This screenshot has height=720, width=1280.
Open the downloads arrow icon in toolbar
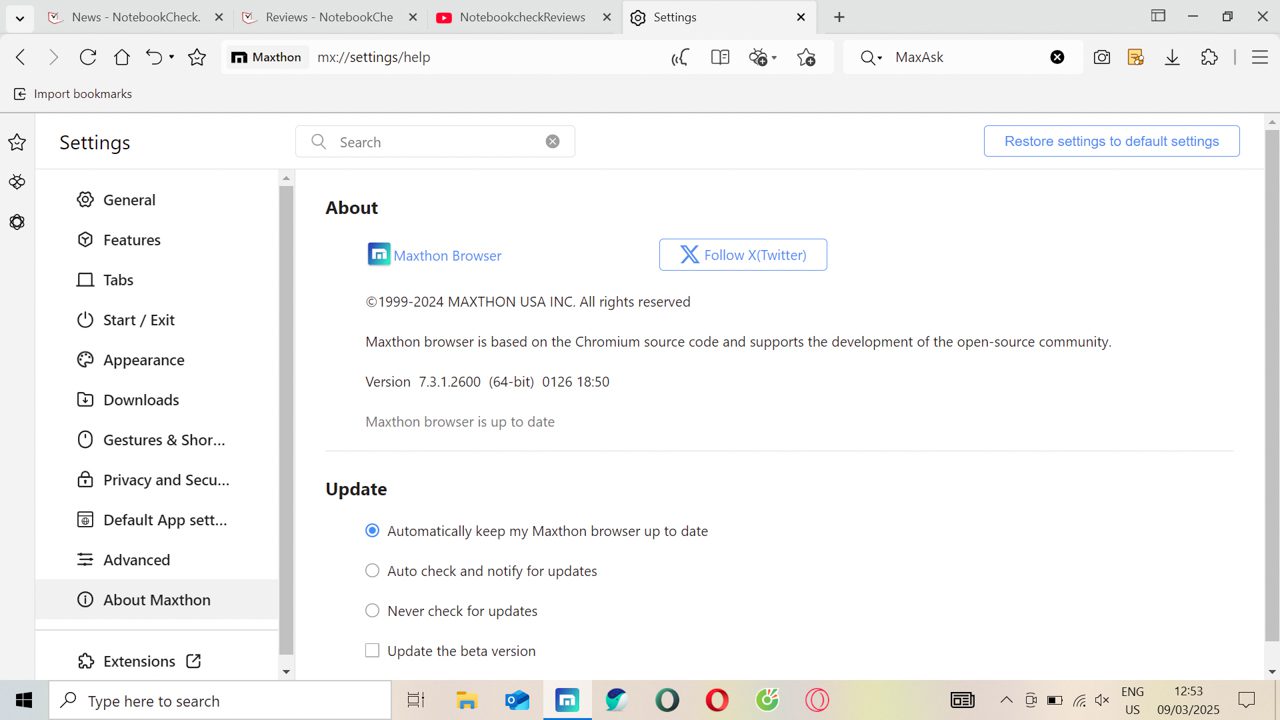[1172, 57]
